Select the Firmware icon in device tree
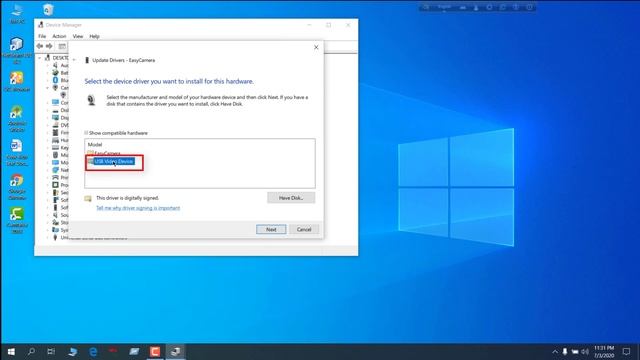The height and width of the screenshot is (360, 640). pyautogui.click(x=56, y=133)
